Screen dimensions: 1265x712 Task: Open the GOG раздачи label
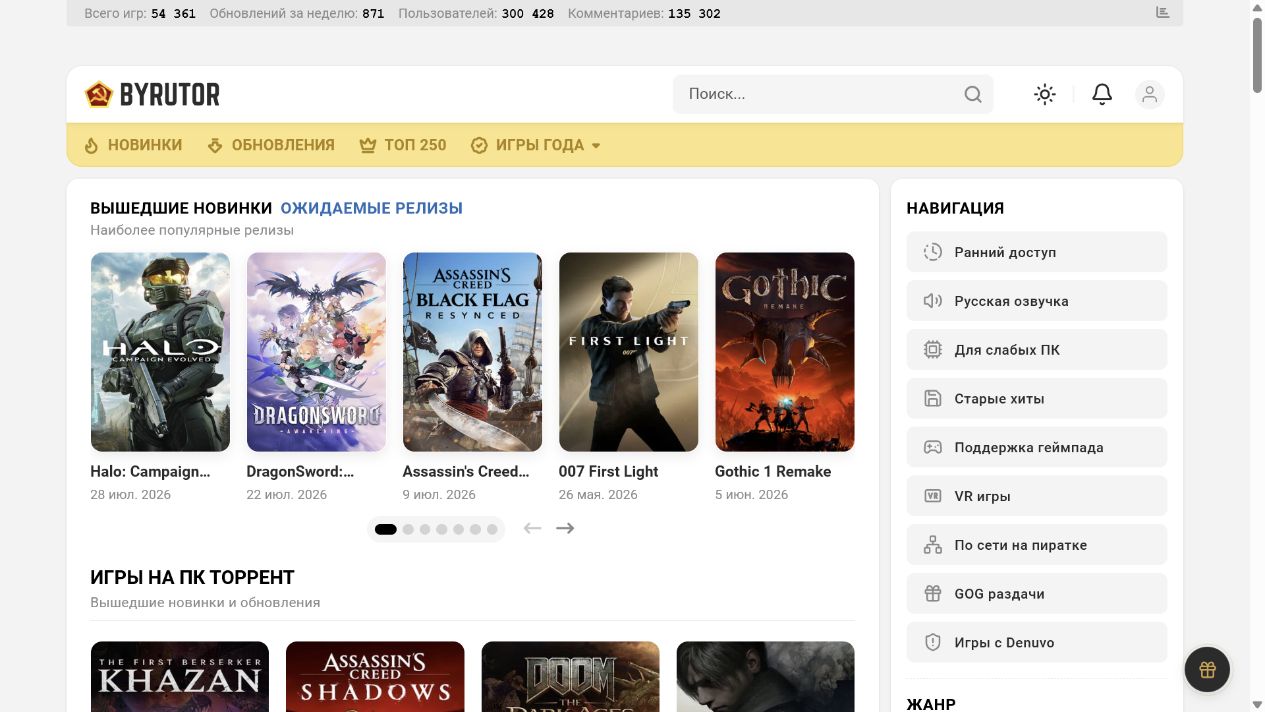point(999,594)
